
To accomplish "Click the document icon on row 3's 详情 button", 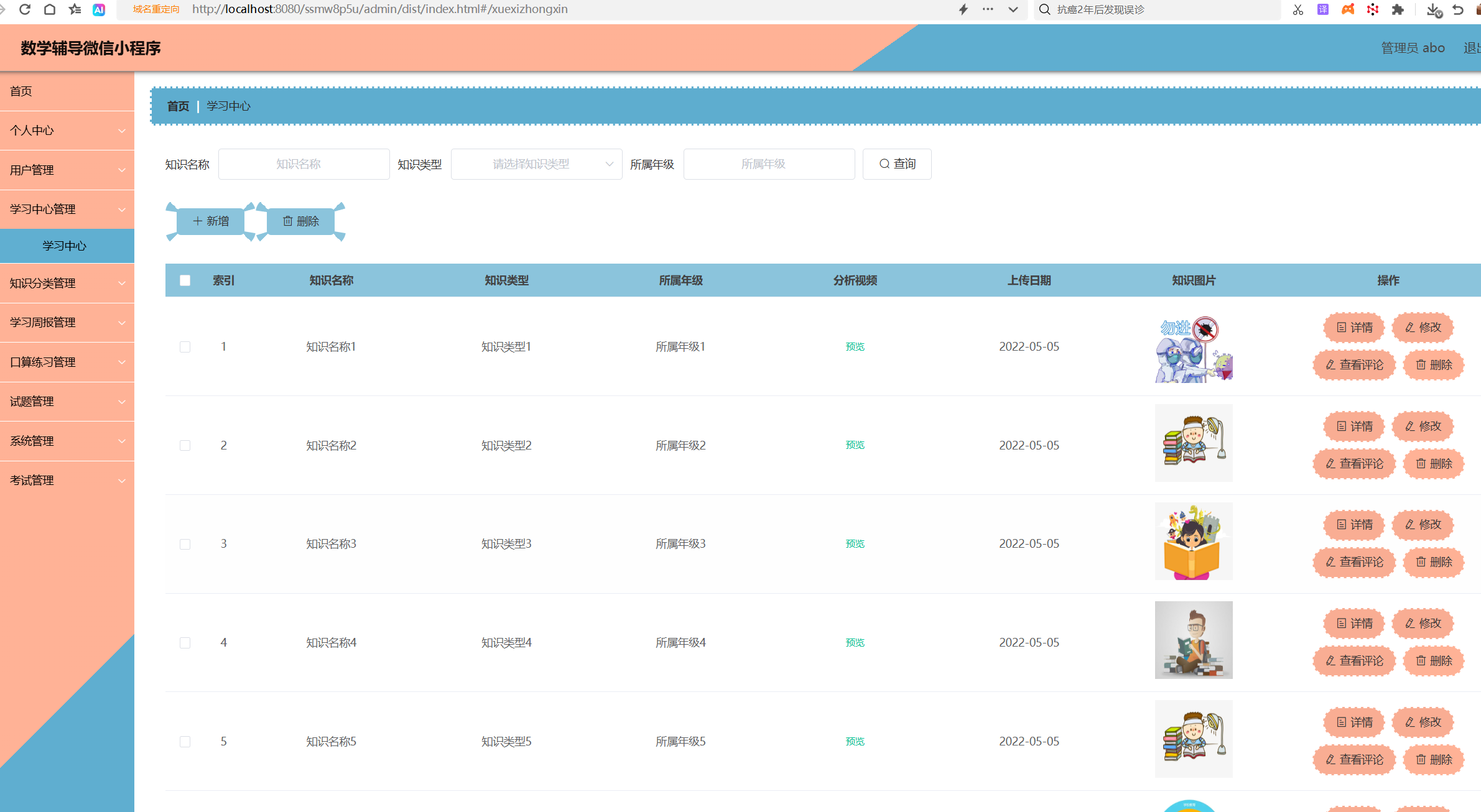I will 1340,525.
